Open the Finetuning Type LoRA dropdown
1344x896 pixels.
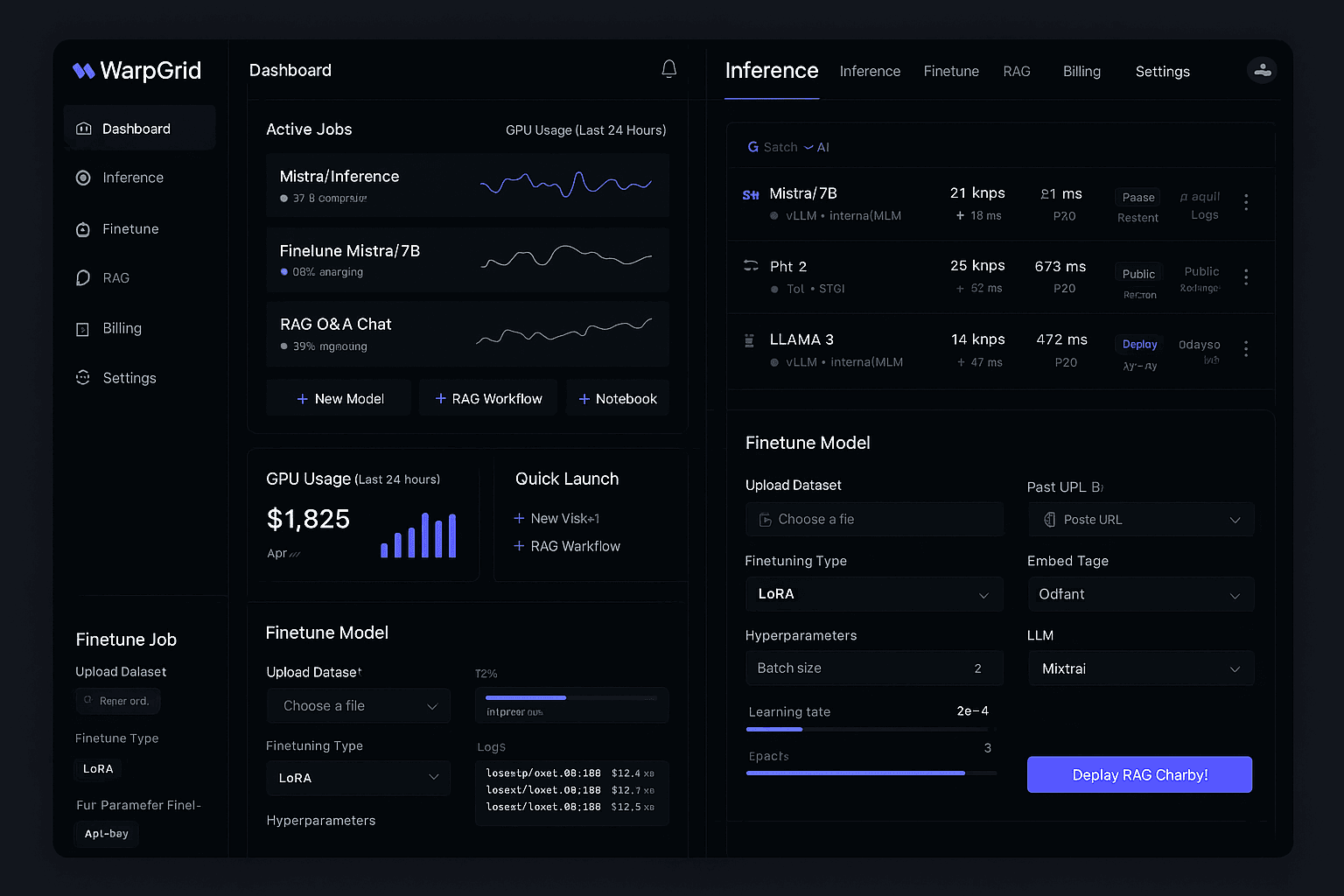click(873, 594)
